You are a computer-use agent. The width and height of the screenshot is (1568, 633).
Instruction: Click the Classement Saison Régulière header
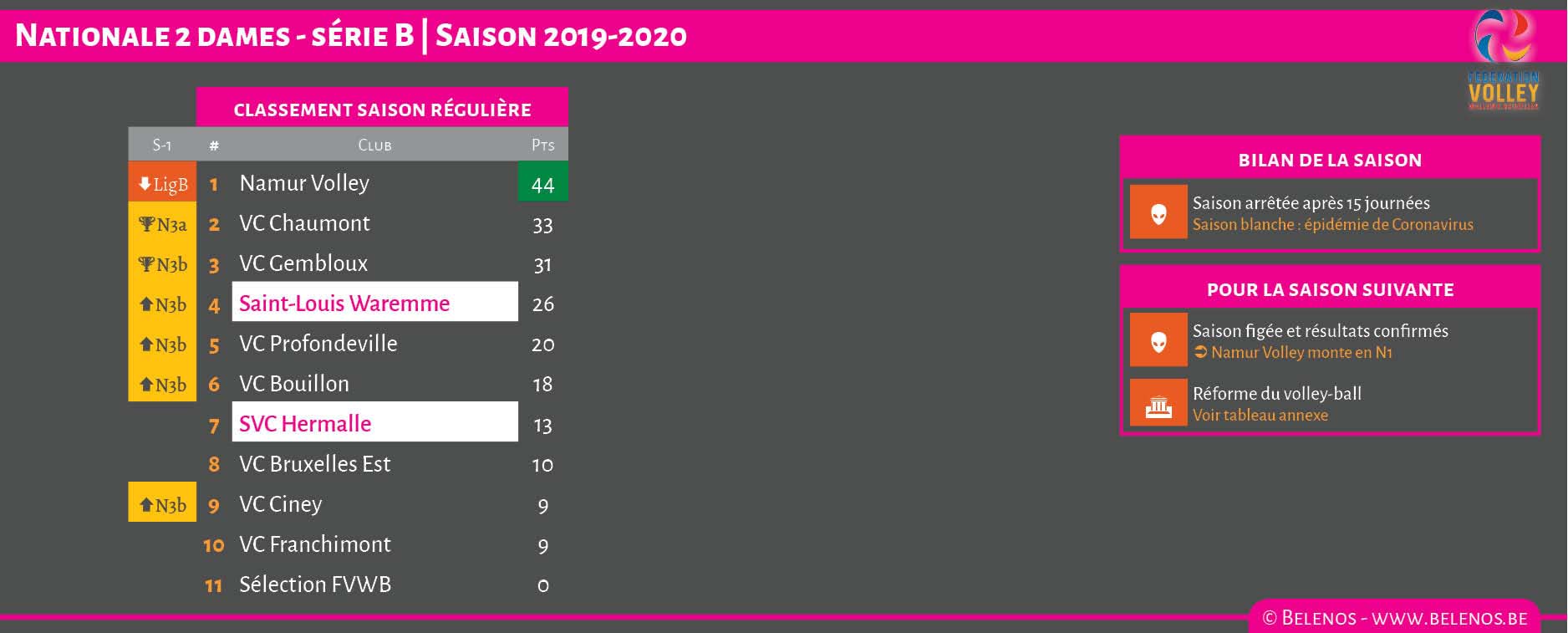(382, 110)
